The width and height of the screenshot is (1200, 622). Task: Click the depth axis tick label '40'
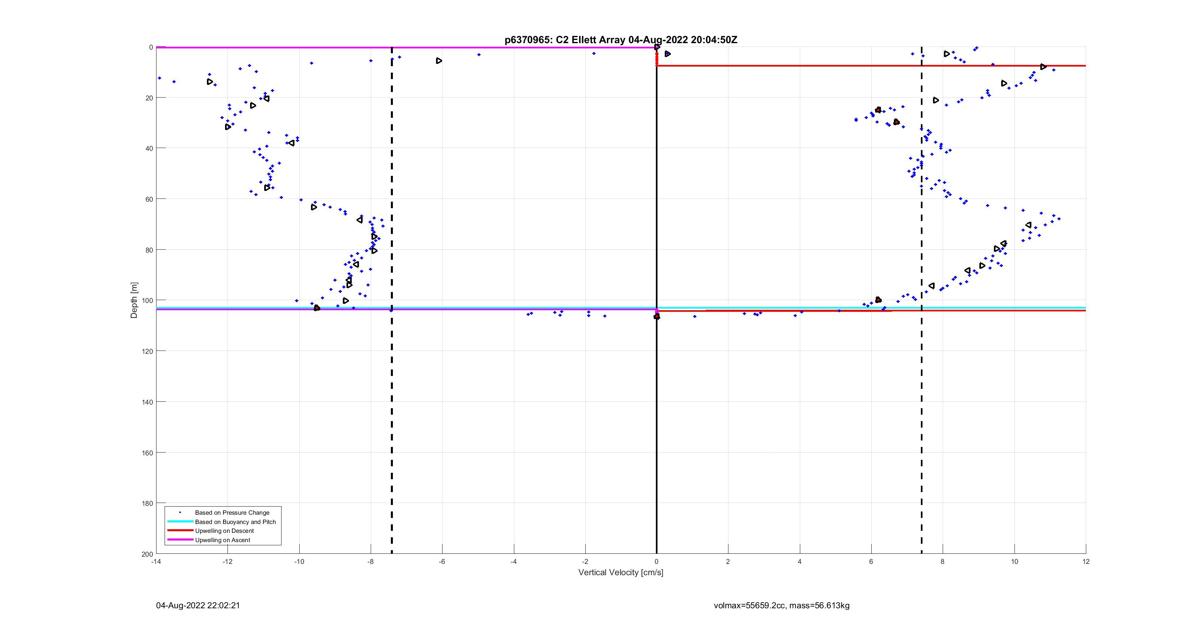pos(148,148)
